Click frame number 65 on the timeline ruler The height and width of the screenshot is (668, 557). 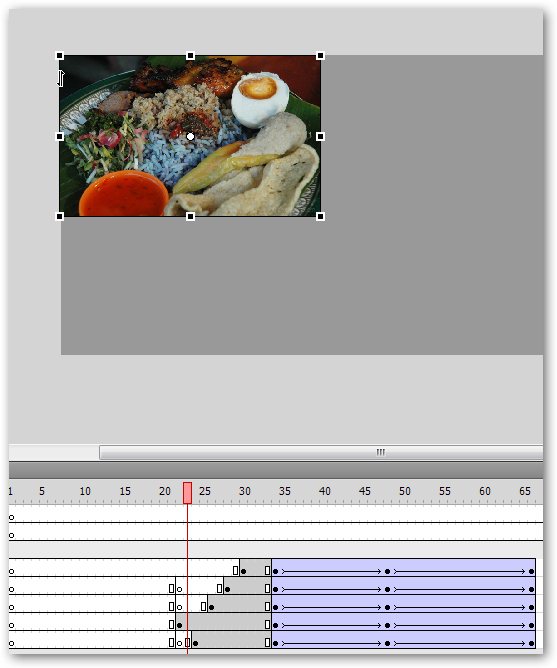[525, 491]
